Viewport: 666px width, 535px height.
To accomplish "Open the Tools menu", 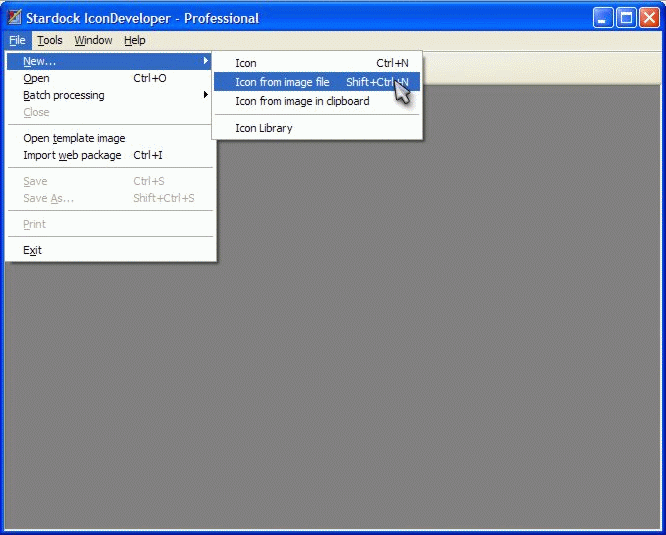I will click(x=50, y=40).
